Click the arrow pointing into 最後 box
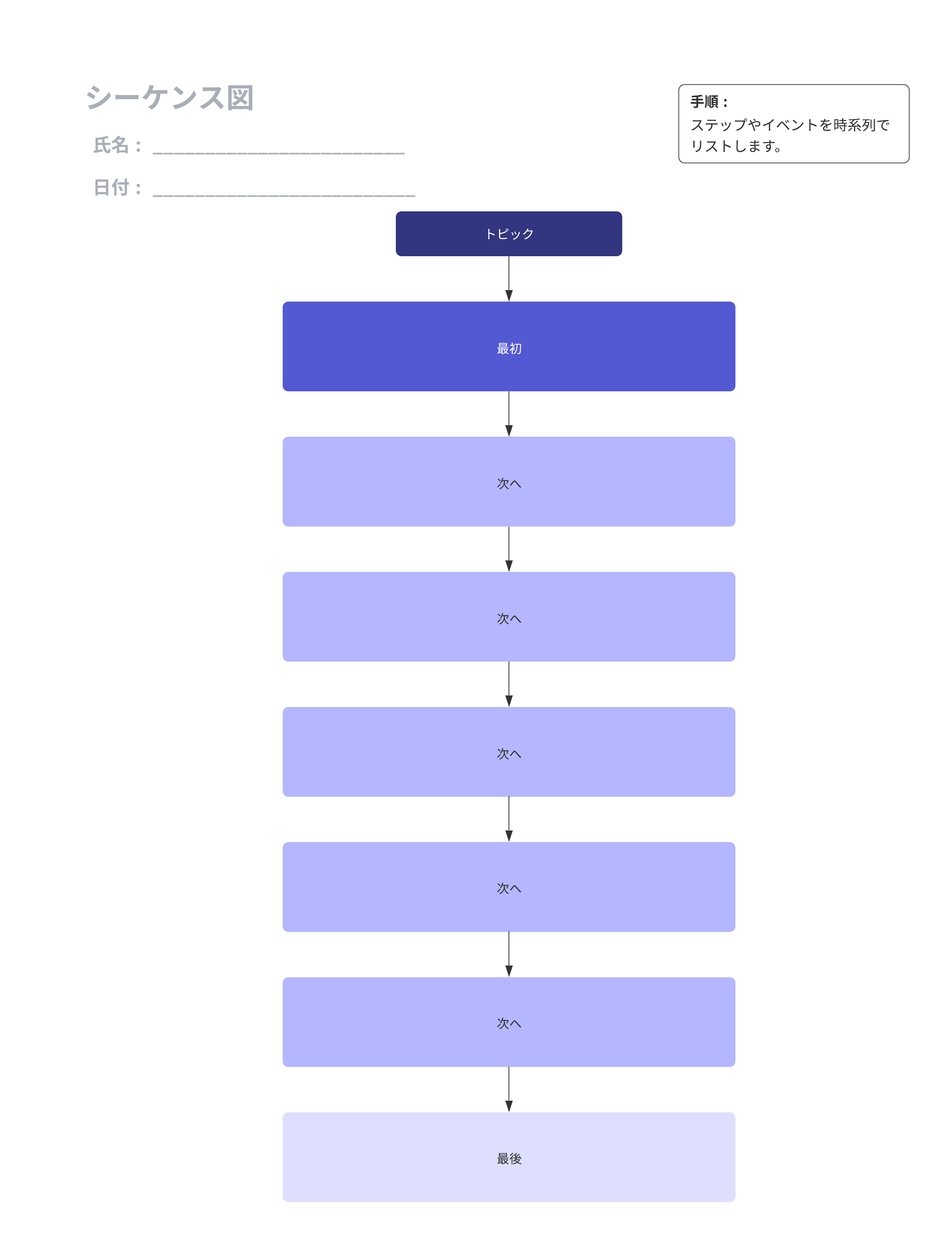 (x=509, y=1089)
